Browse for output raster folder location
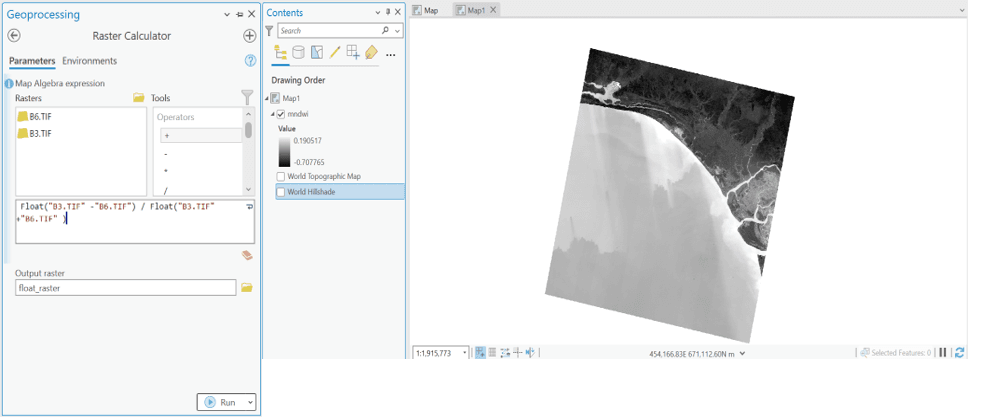The width and height of the screenshot is (987, 417). pyautogui.click(x=247, y=288)
